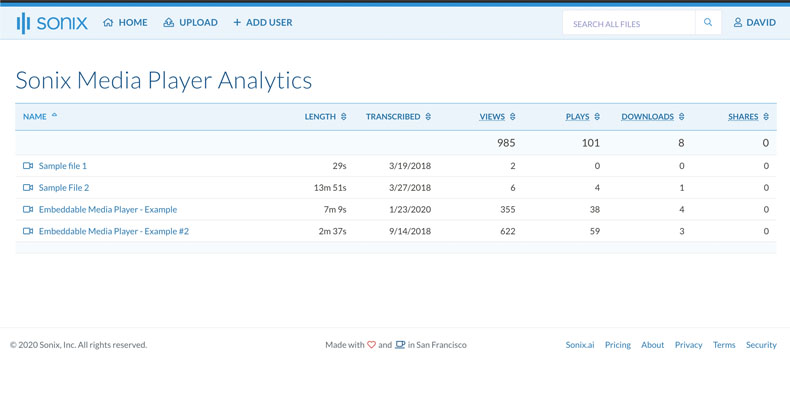Click video icon beside Embeddable Media Player - Example #2
790x395 pixels.
click(28, 231)
